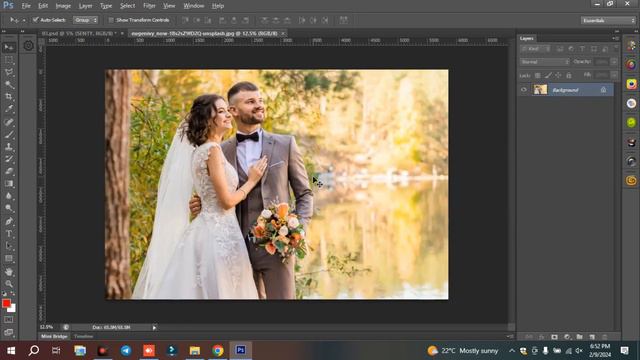Click the add layer mask icon
This screenshot has width=640, height=360.
coord(554,337)
